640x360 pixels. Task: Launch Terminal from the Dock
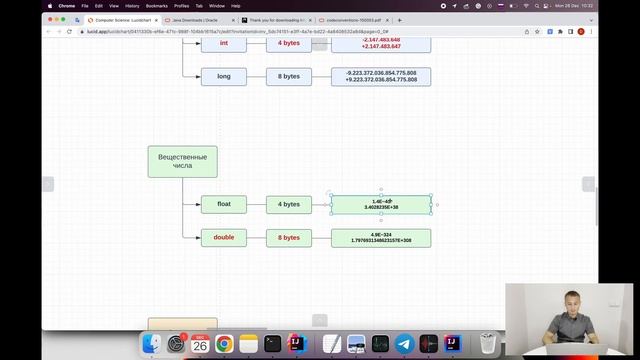point(272,344)
